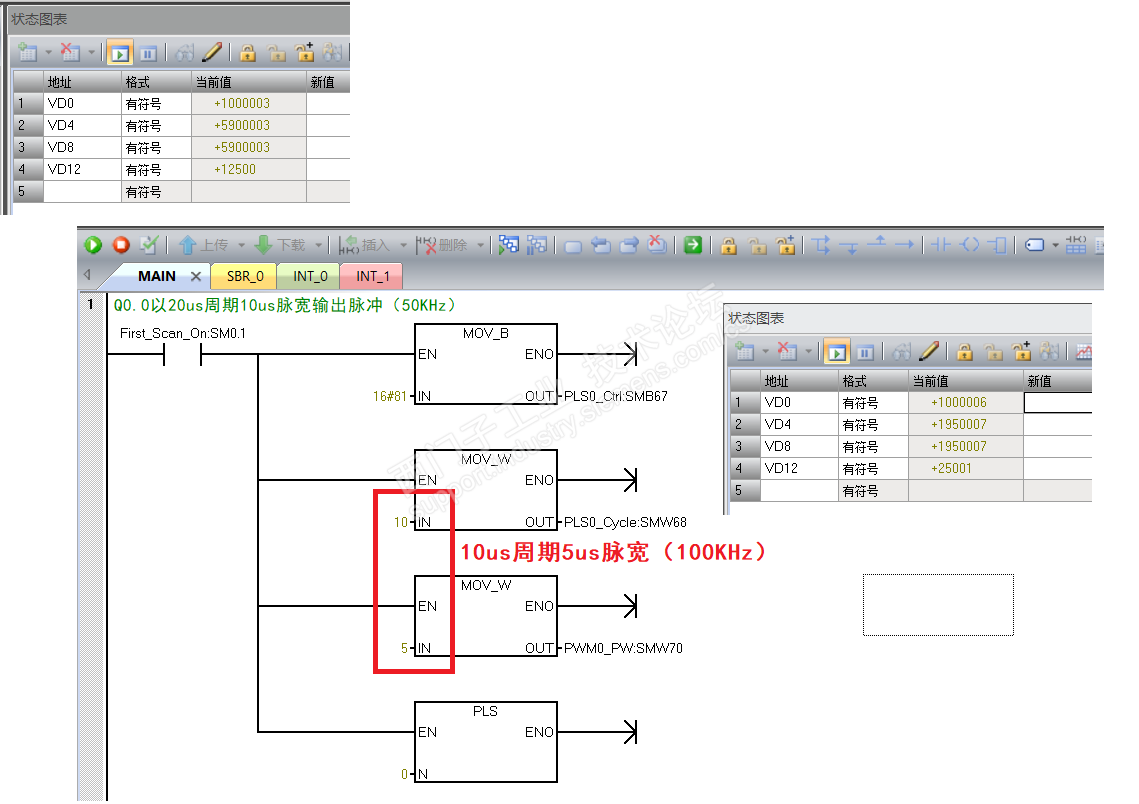Image resolution: width=1139 pixels, height=804 pixels.
Task: Click the 上传 upload button
Action: click(204, 245)
